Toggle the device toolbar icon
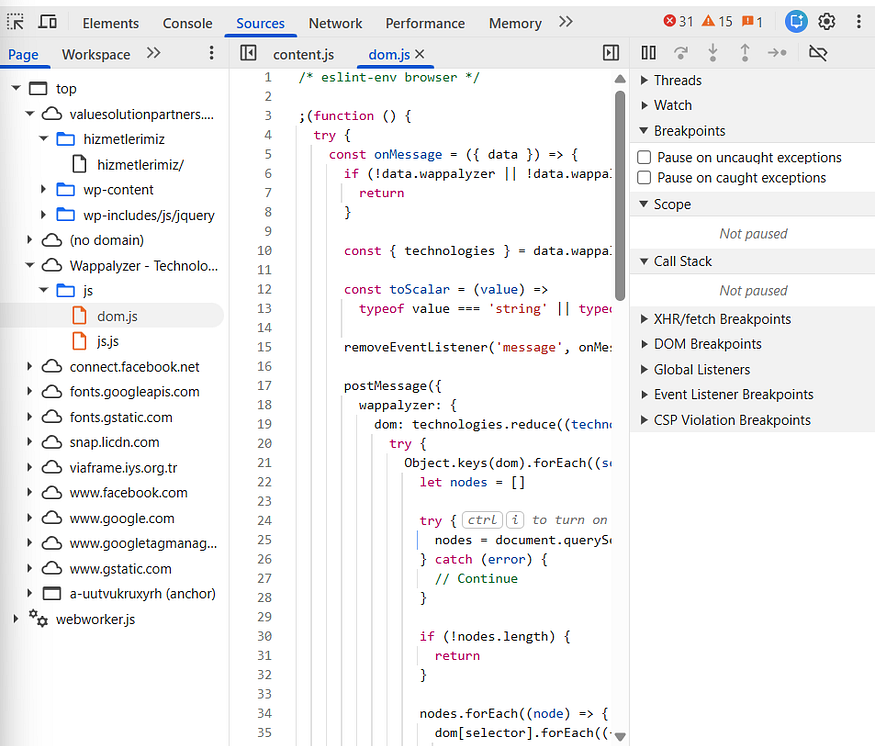This screenshot has width=875, height=746. tap(47, 22)
